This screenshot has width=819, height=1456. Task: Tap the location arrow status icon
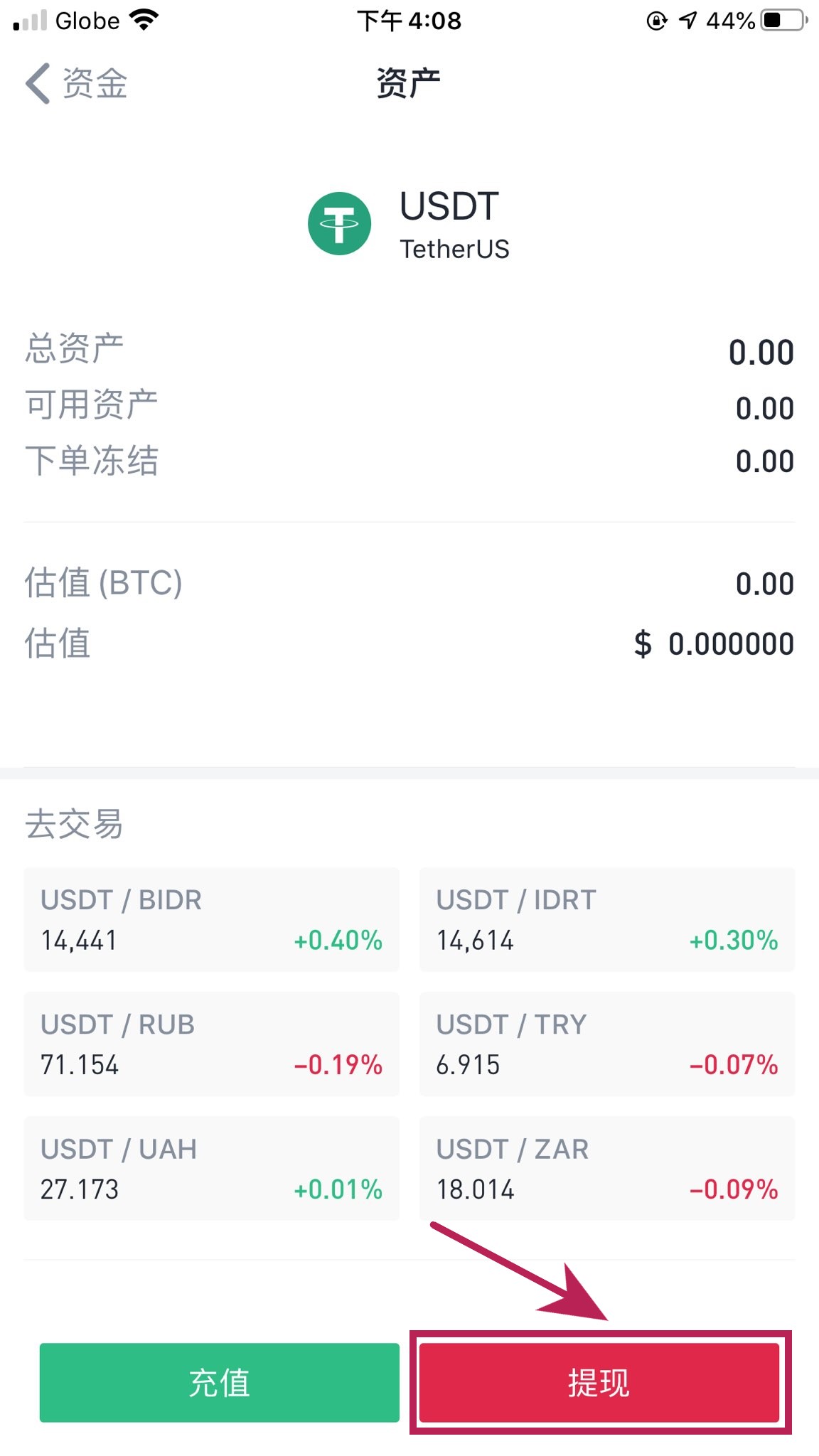(687, 20)
